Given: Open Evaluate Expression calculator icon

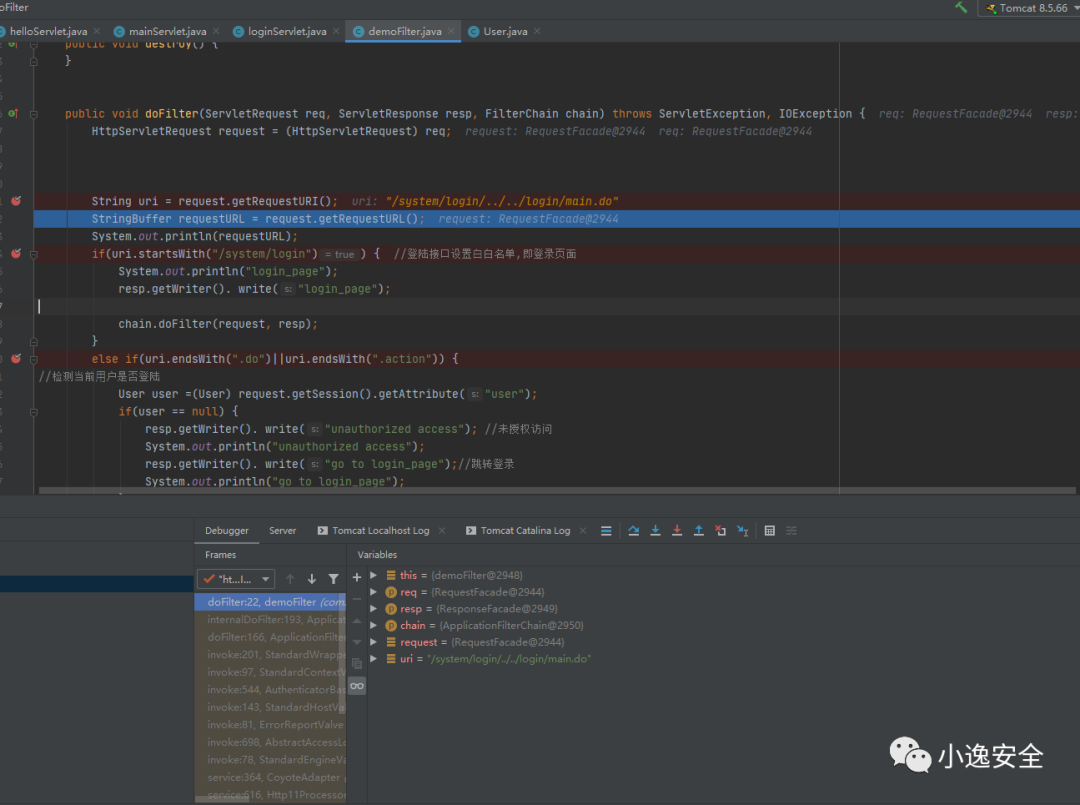Looking at the screenshot, I should (x=769, y=530).
